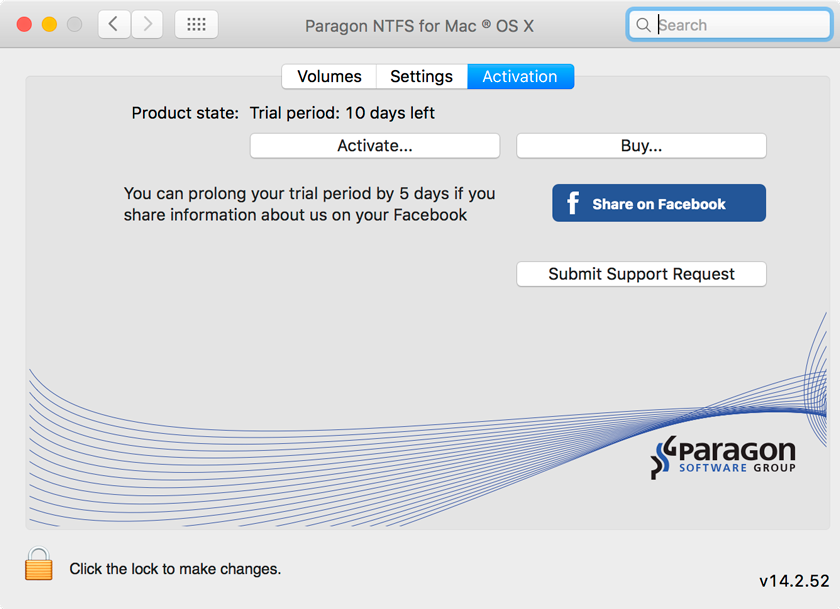The height and width of the screenshot is (609, 840).
Task: Open the Settings tab
Action: (421, 76)
